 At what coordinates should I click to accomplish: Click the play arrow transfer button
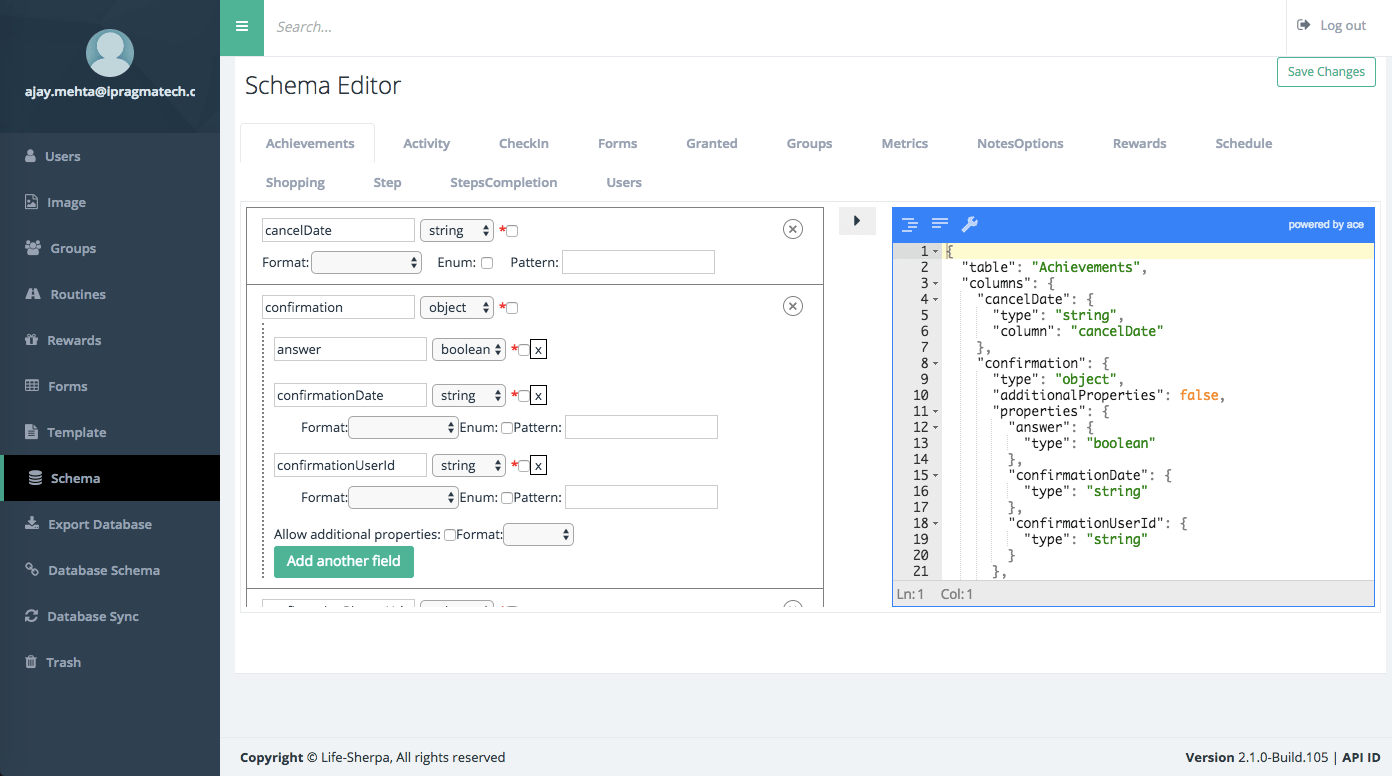pyautogui.click(x=857, y=221)
